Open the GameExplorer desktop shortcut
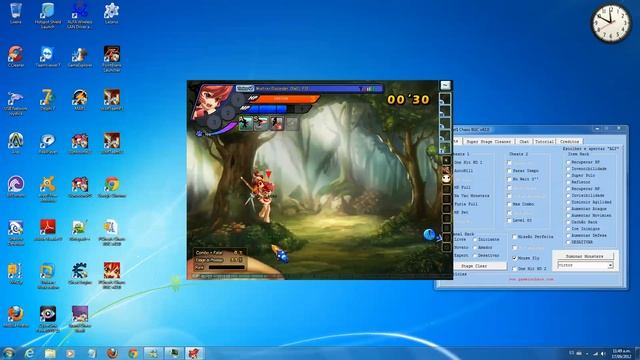Viewport: 640px width, 360px height. point(80,56)
